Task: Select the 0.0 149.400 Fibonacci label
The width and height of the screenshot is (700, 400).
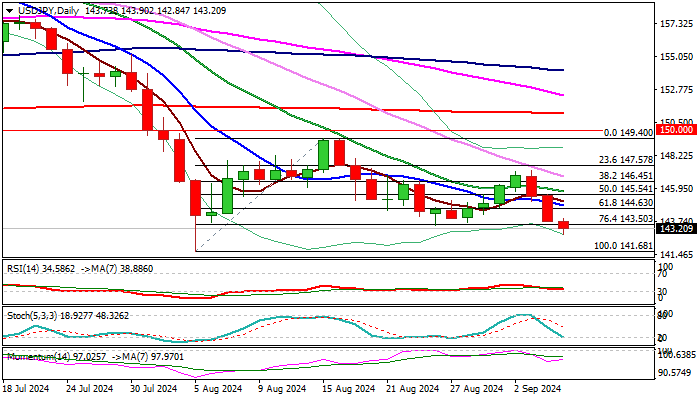Action: click(x=628, y=133)
